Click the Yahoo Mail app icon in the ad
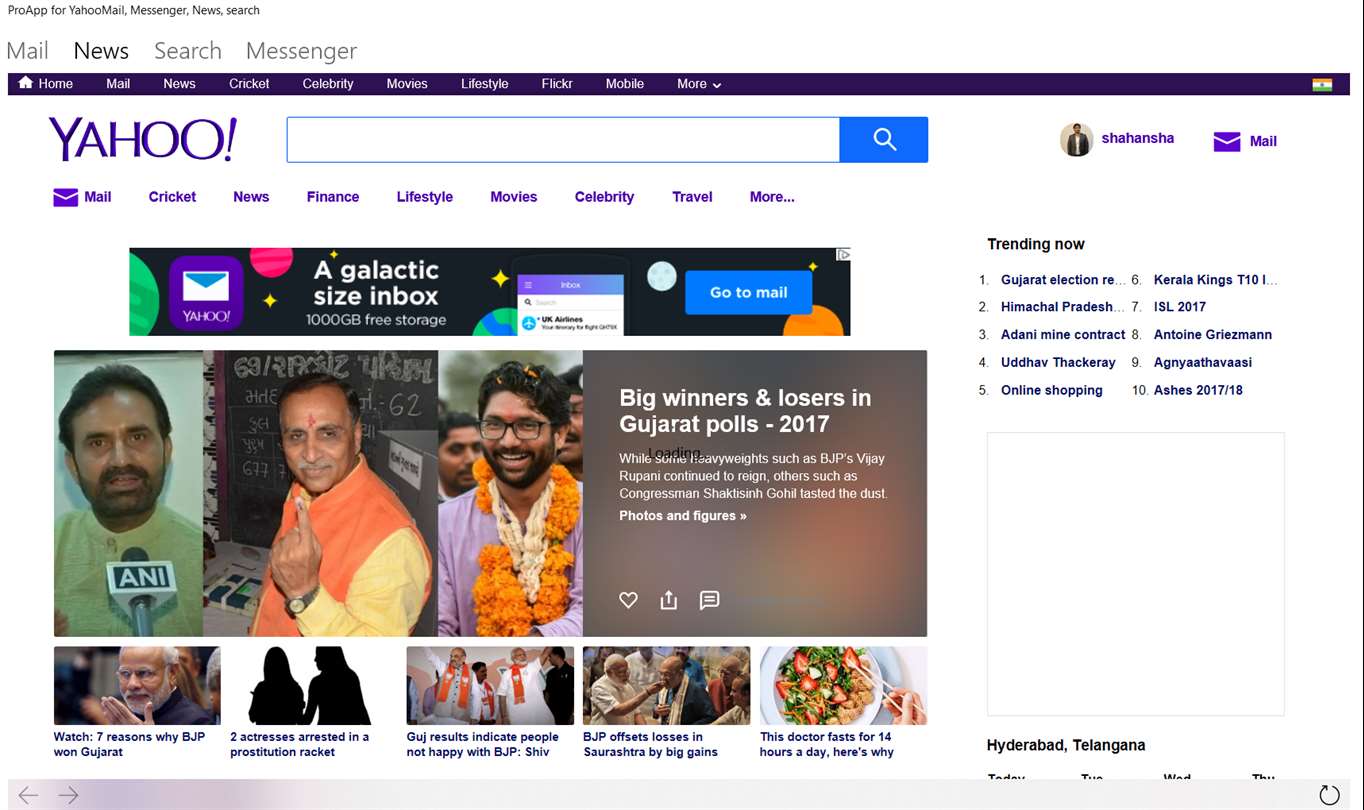1364x810 pixels. click(206, 292)
